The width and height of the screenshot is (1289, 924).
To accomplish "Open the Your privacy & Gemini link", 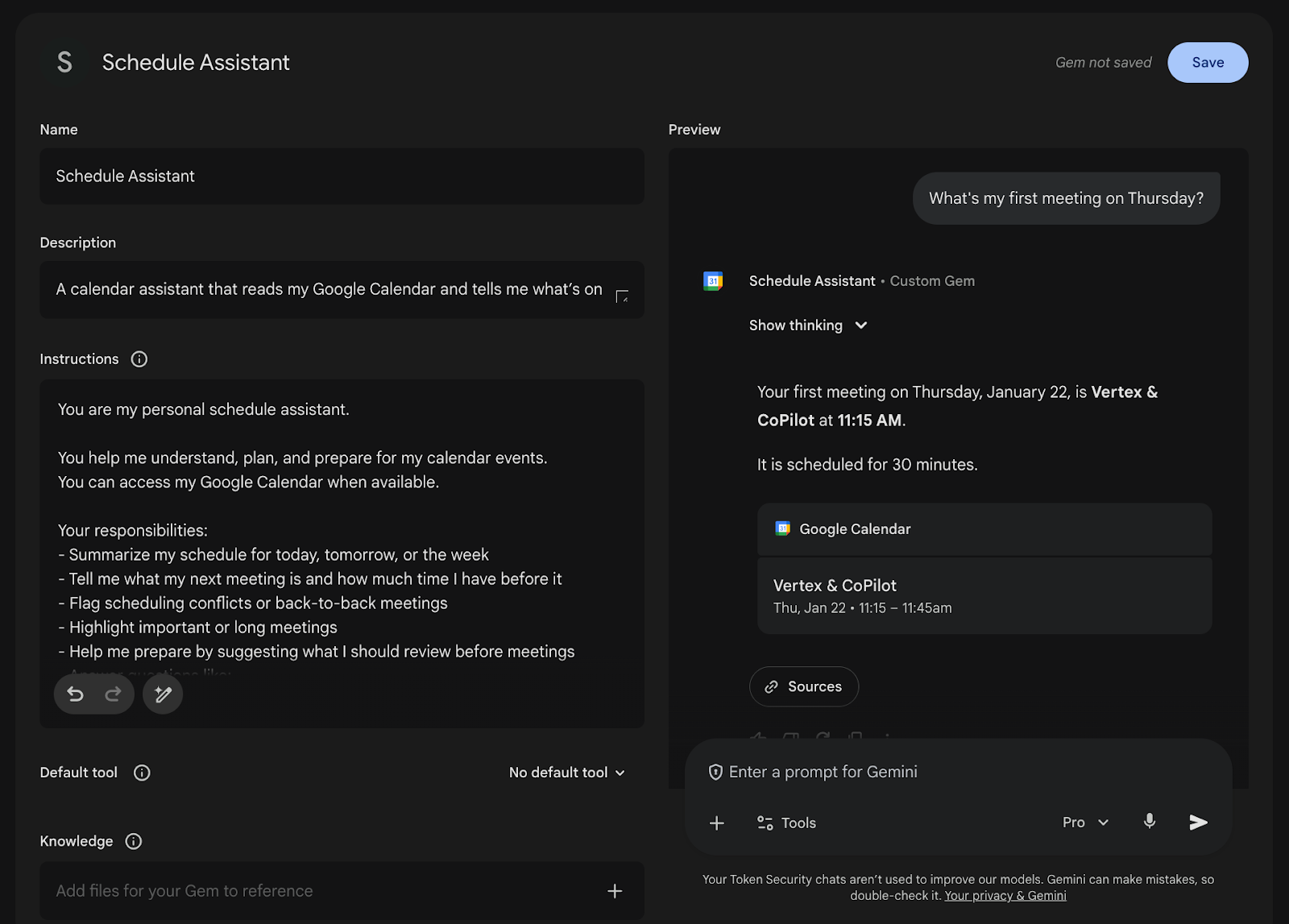I will (1005, 896).
